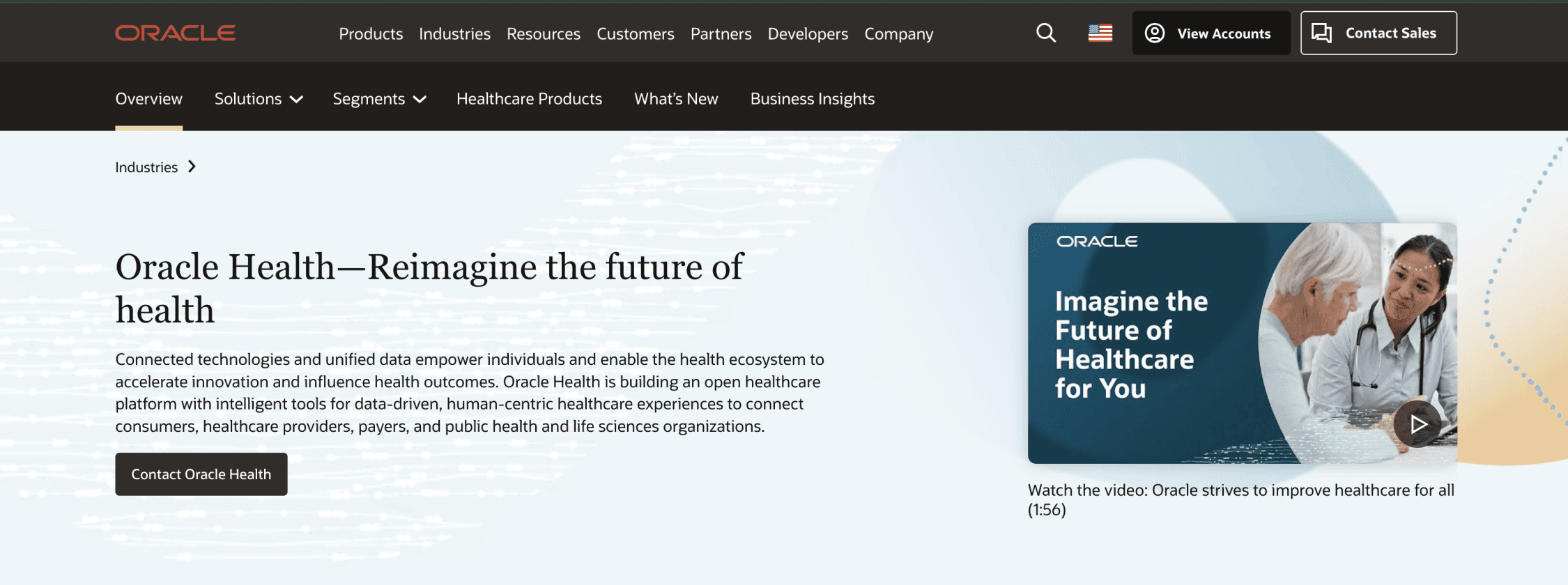Image resolution: width=1568 pixels, height=585 pixels.
Task: Select the Business Insights tab
Action: (812, 99)
